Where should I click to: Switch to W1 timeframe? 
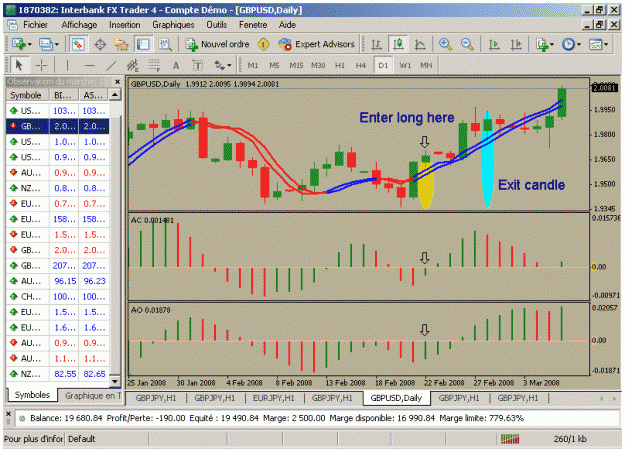405,65
